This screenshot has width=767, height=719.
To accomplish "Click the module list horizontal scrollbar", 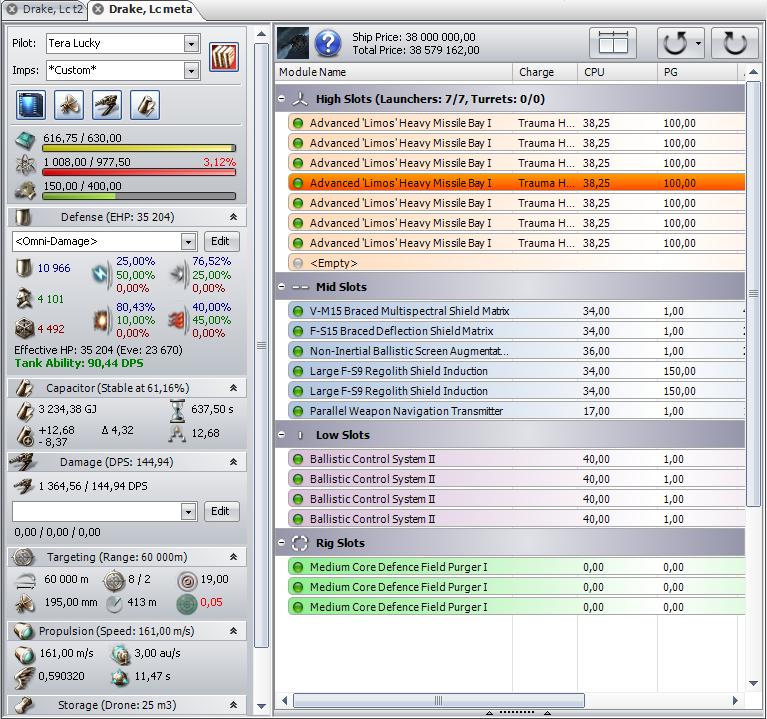I will [x=439, y=700].
